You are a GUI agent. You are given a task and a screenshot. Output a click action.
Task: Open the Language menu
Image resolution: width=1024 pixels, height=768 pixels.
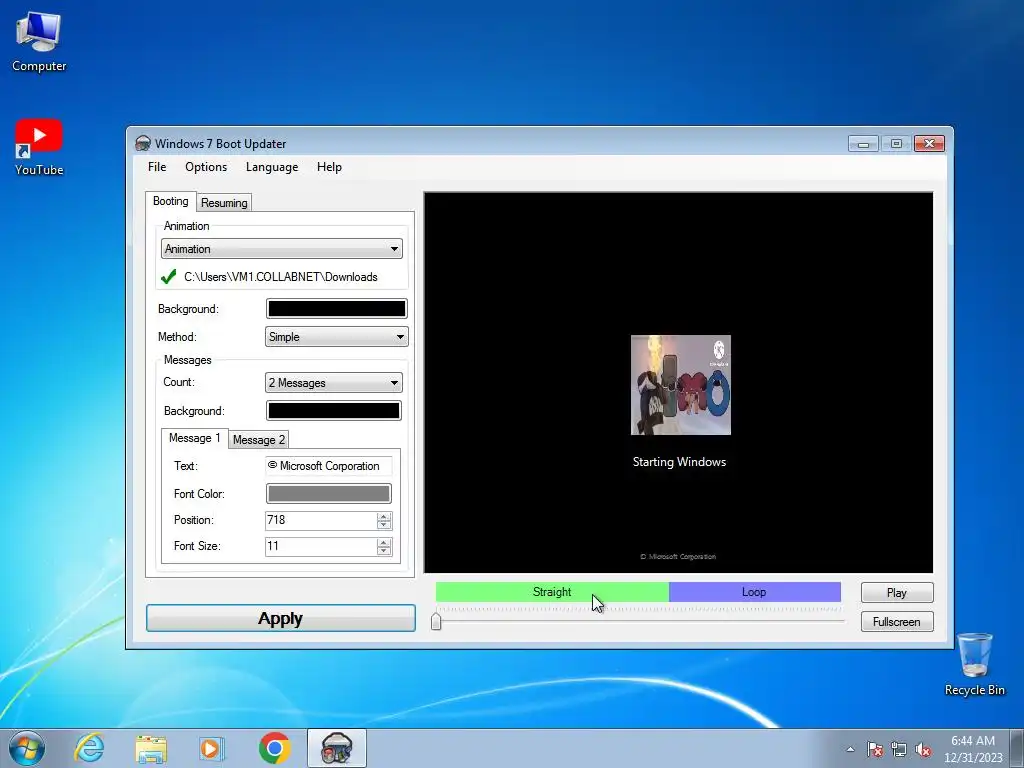[272, 167]
